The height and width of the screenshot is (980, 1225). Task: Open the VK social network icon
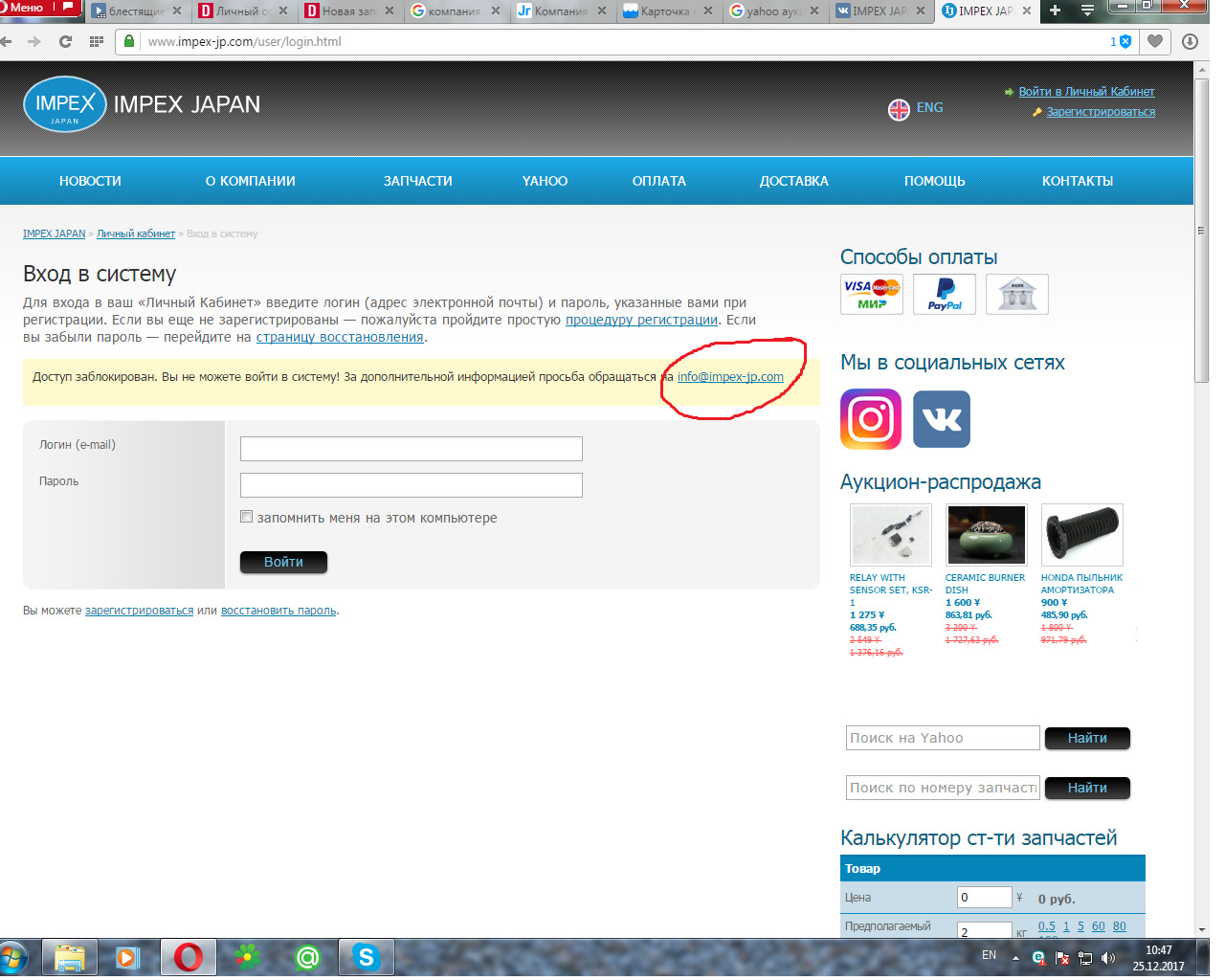click(942, 419)
